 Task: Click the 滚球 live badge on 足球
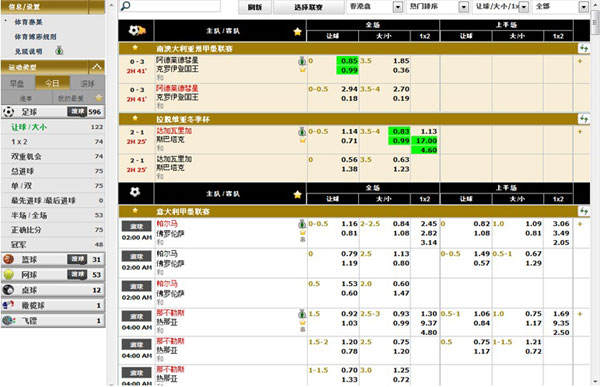tap(77, 111)
